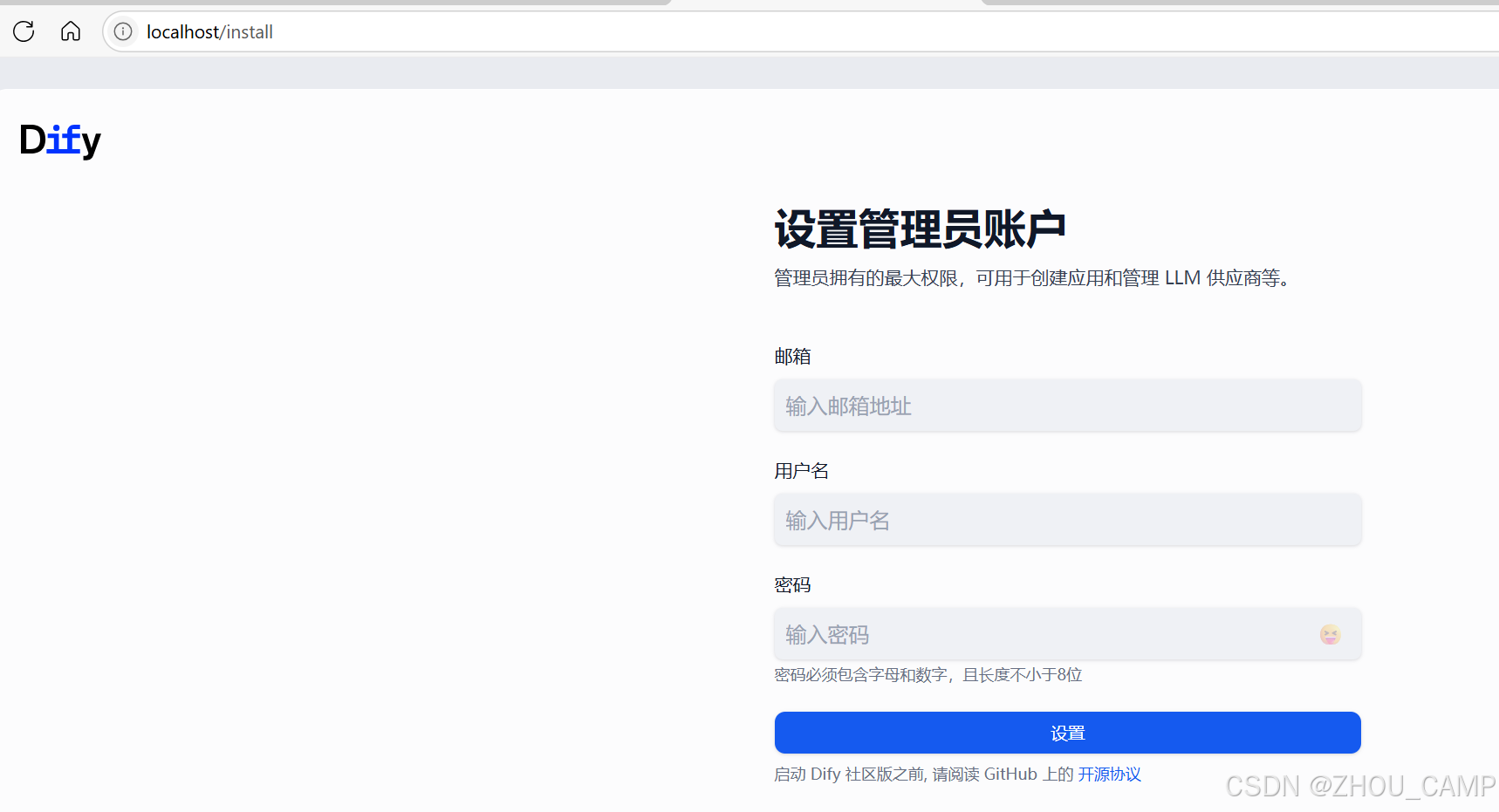Click the blue 设置 submit button
The image size is (1499, 812).
pyautogui.click(x=1067, y=733)
